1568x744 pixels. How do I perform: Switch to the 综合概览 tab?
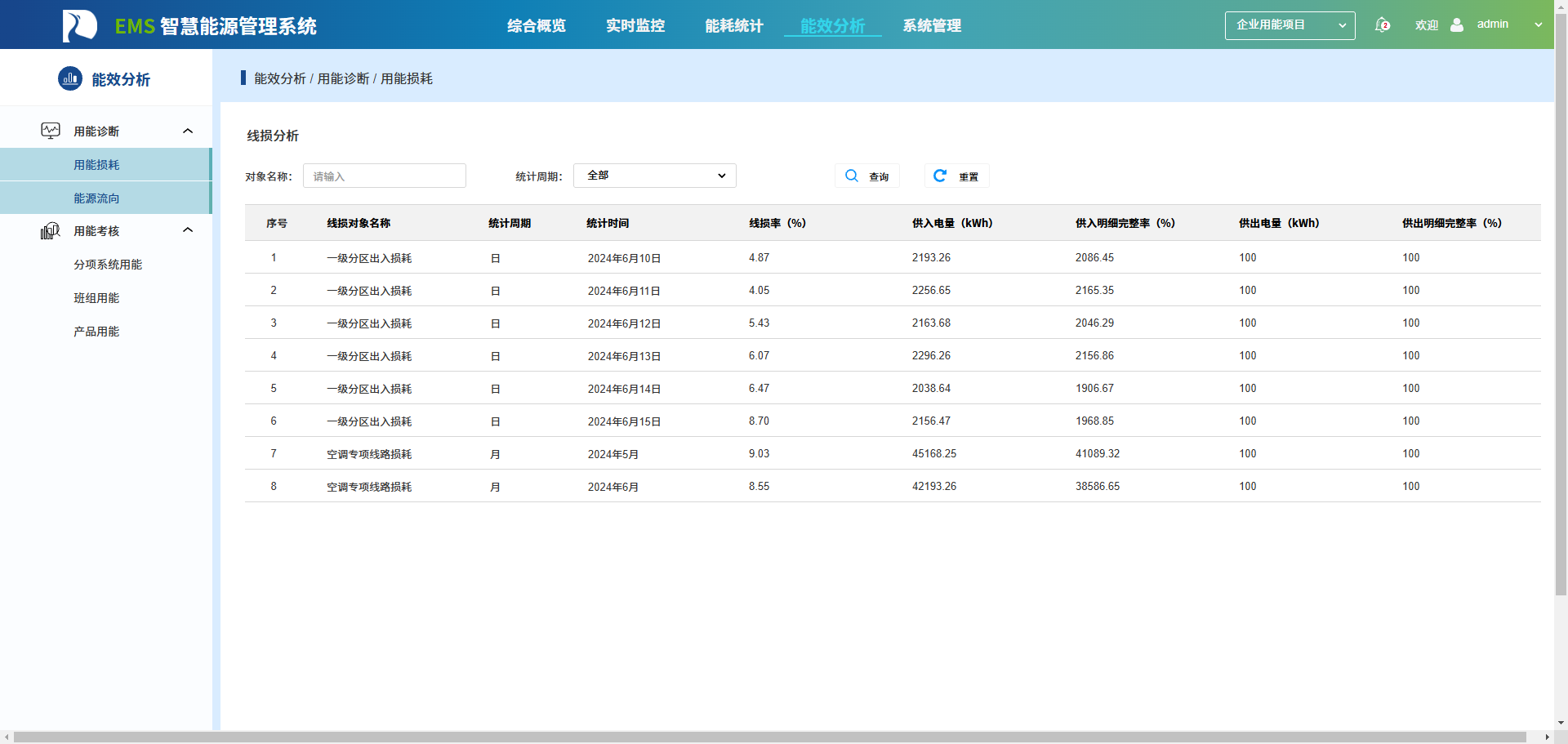click(x=537, y=25)
